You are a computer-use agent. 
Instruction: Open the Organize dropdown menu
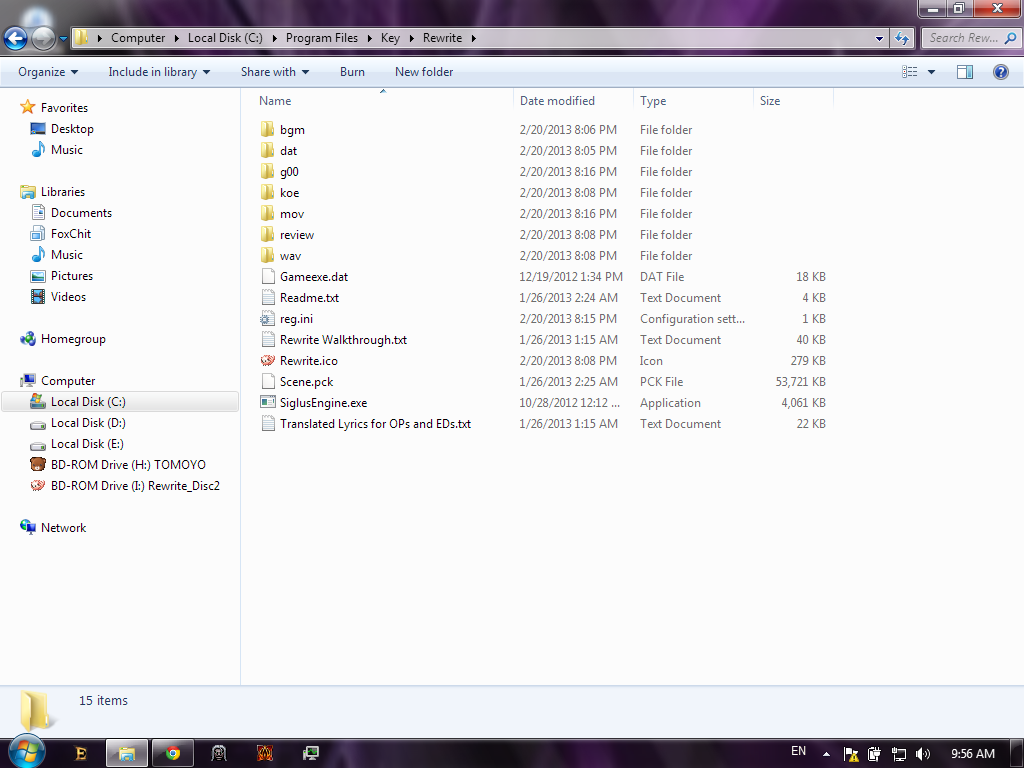(48, 72)
